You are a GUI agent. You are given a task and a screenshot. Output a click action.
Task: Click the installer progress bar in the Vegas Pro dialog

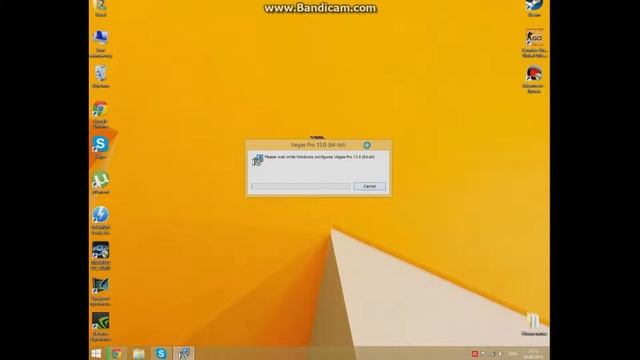pos(300,186)
